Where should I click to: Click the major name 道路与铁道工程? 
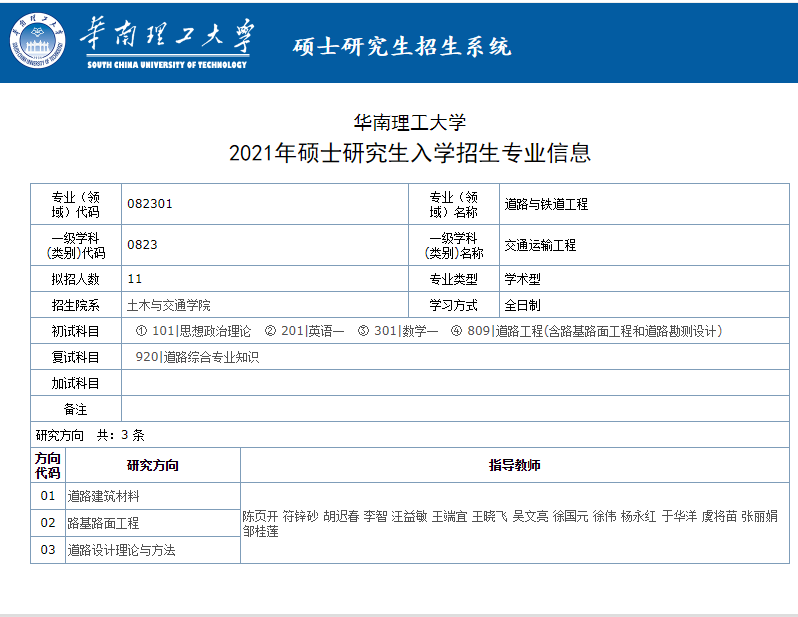click(x=546, y=204)
